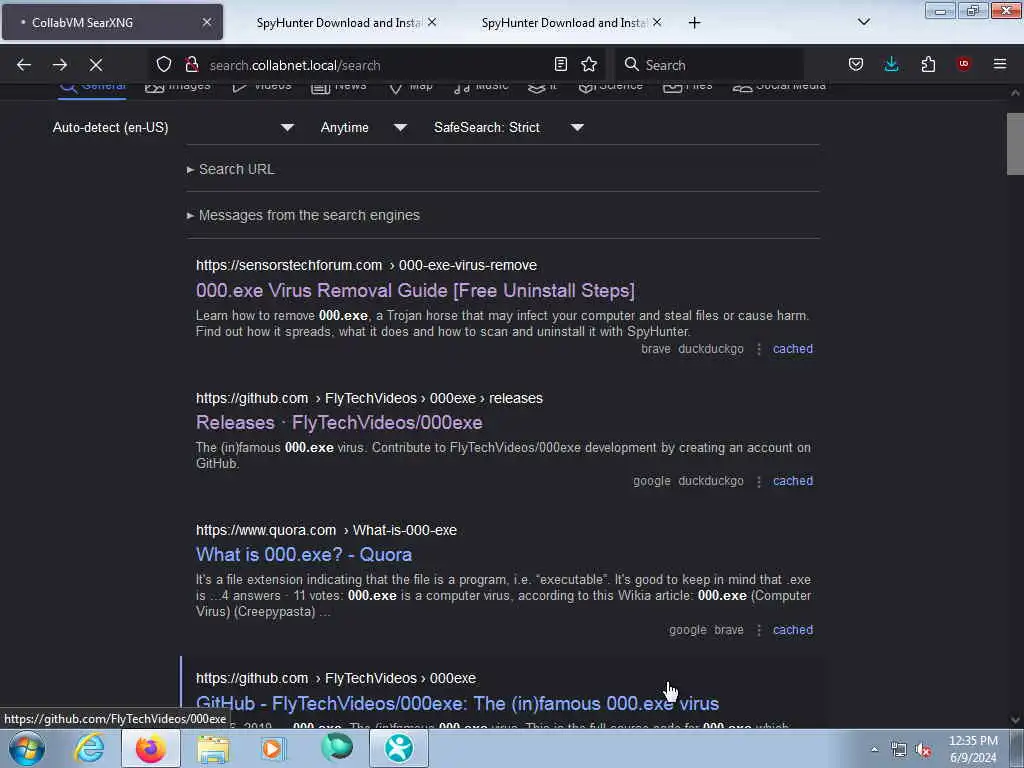Image resolution: width=1024 pixels, height=768 pixels.
Task: Open the uBlock Origin extension icon
Action: [x=964, y=63]
